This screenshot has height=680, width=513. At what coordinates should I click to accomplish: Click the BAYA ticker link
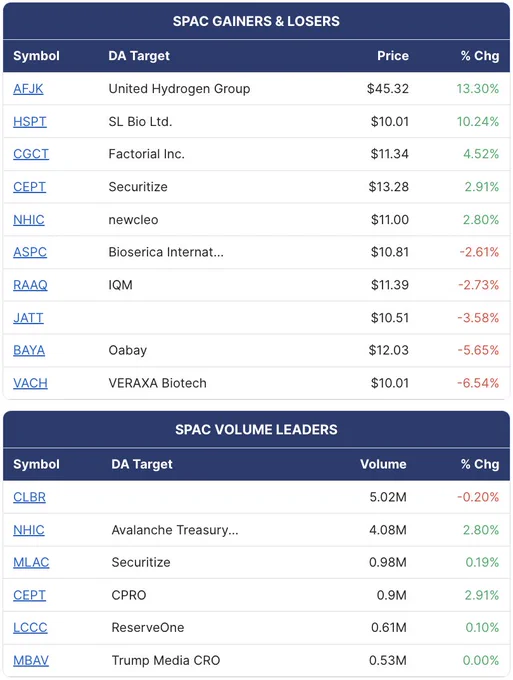pyautogui.click(x=29, y=350)
